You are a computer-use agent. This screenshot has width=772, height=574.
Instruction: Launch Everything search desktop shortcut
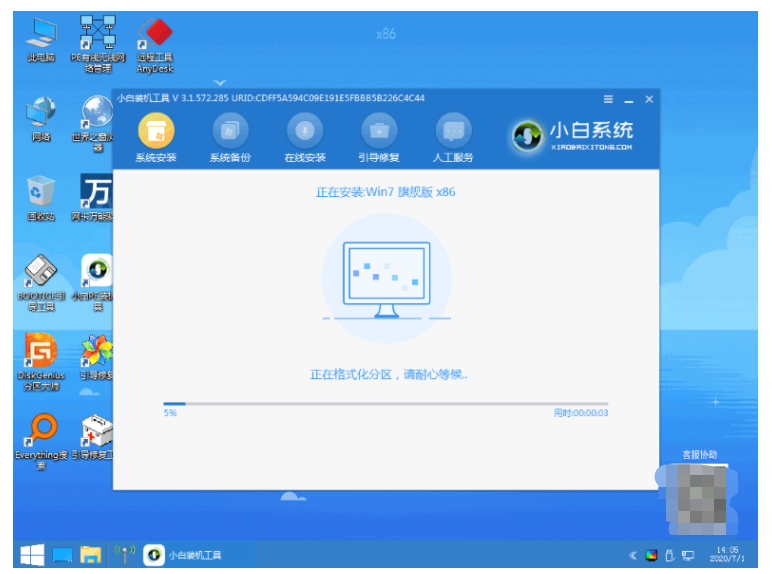(x=41, y=436)
